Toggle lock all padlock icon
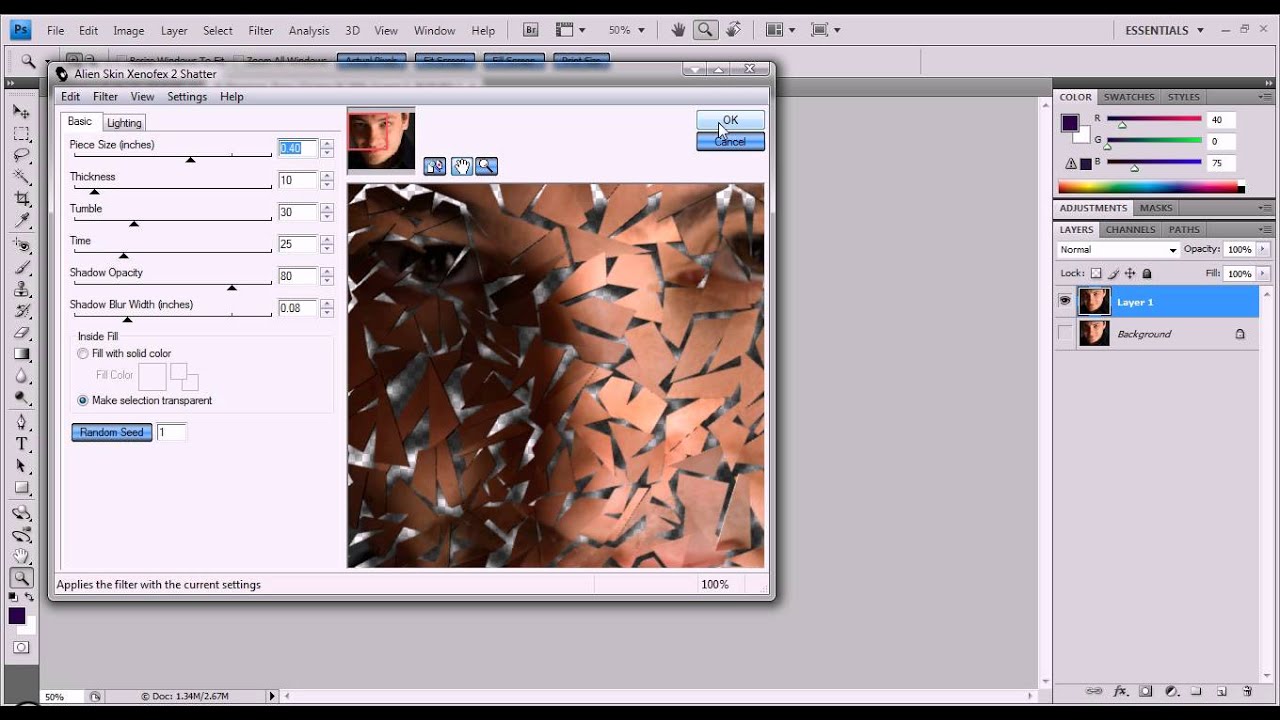The height and width of the screenshot is (720, 1280). tap(1147, 273)
